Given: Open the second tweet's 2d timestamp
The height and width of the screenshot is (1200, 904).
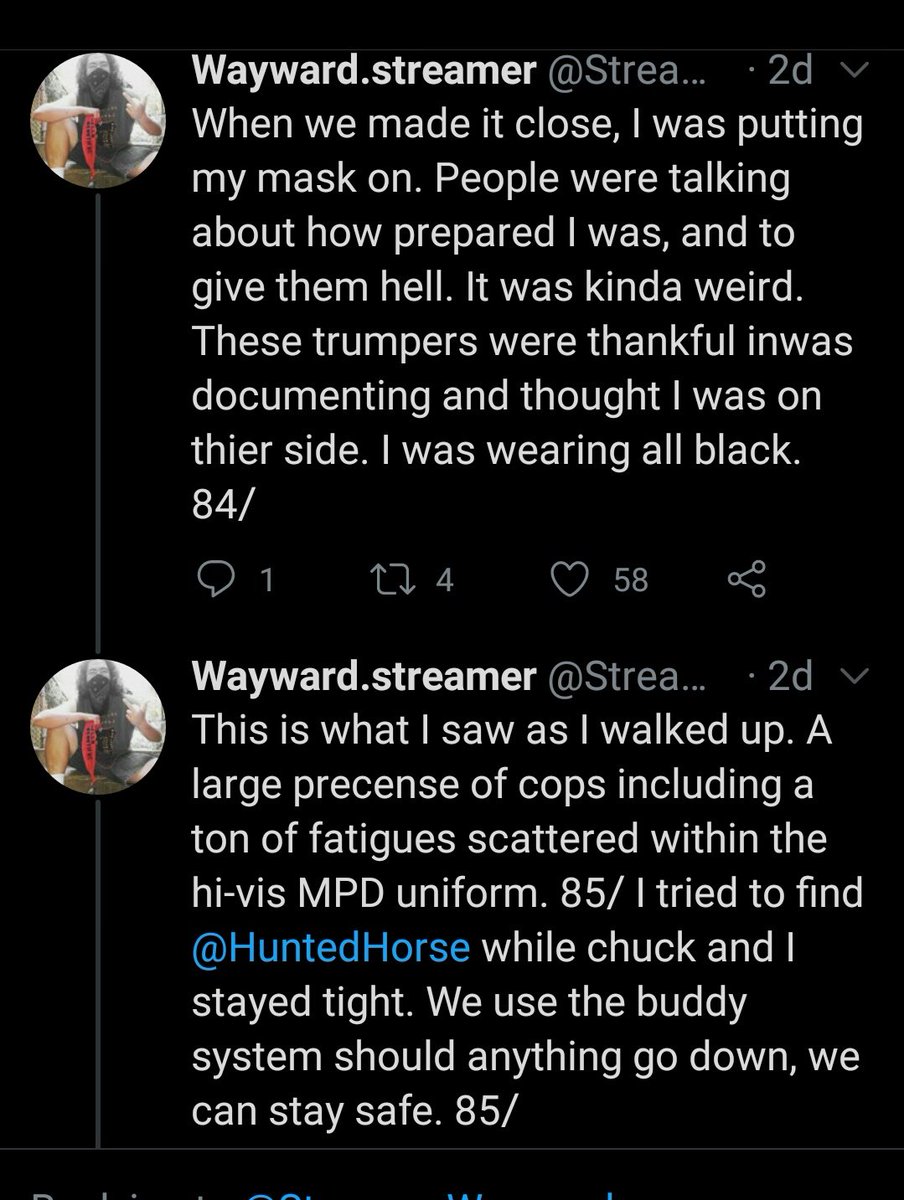Looking at the screenshot, I should [787, 679].
